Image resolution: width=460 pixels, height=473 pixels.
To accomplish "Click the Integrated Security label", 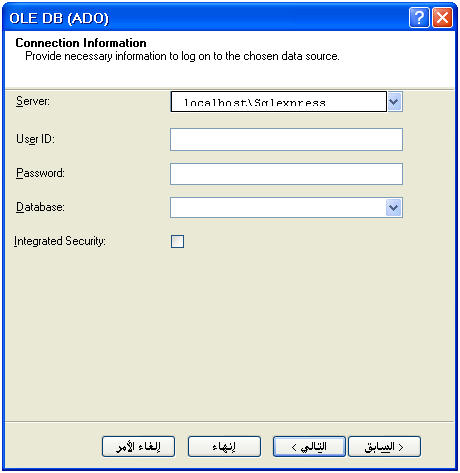I will 60,241.
